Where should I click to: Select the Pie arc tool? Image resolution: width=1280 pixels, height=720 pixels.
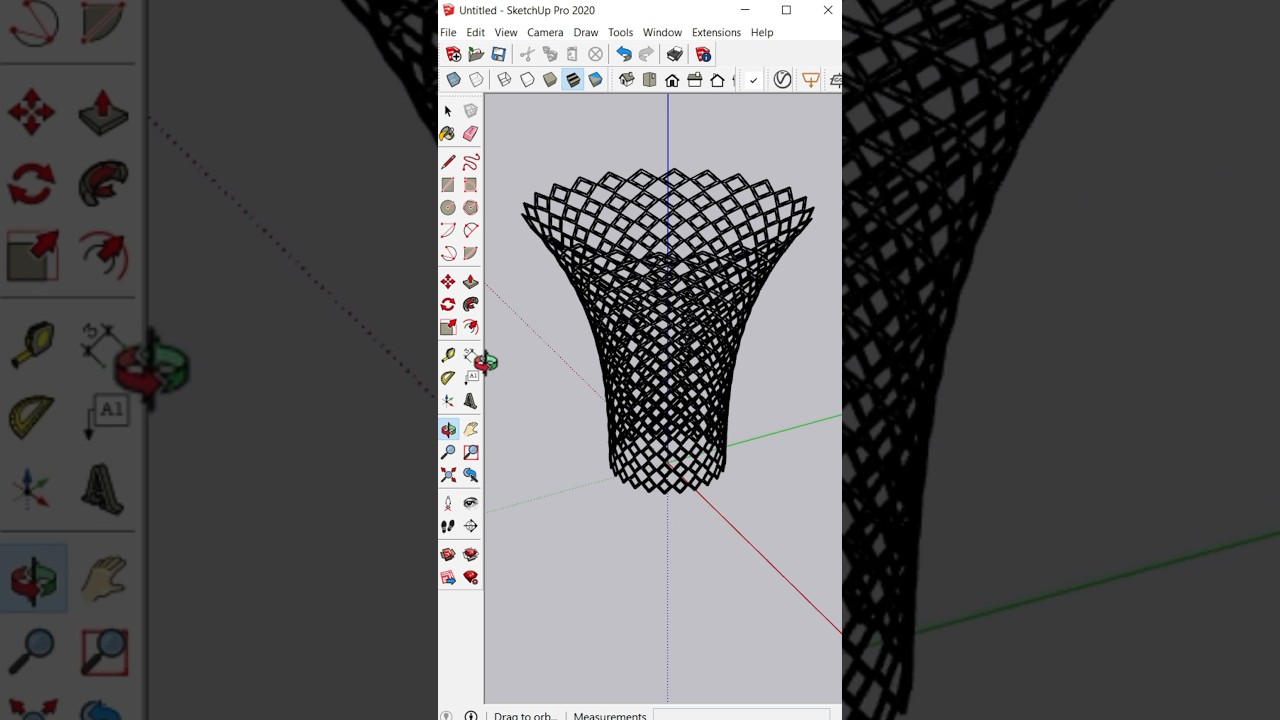470,254
